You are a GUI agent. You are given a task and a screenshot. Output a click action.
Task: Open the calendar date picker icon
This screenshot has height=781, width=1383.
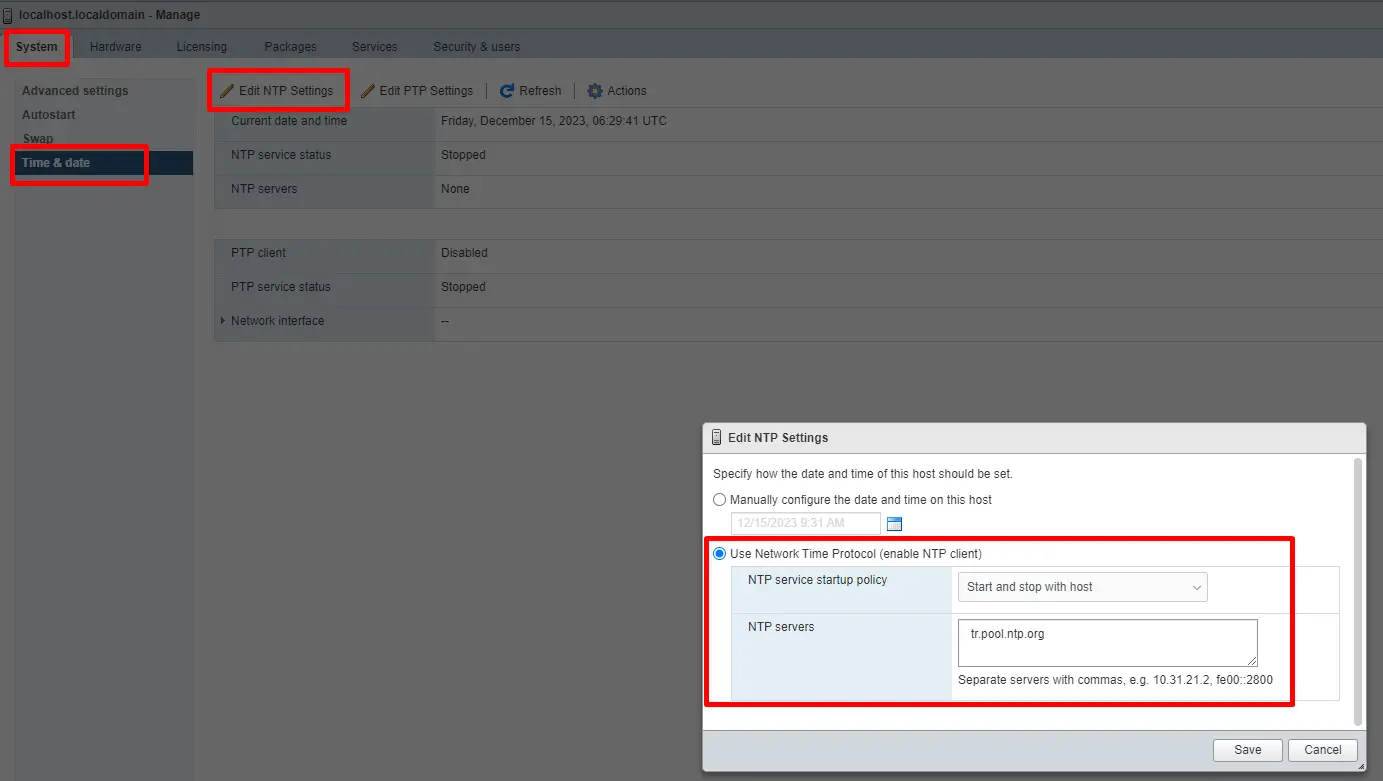coord(894,524)
